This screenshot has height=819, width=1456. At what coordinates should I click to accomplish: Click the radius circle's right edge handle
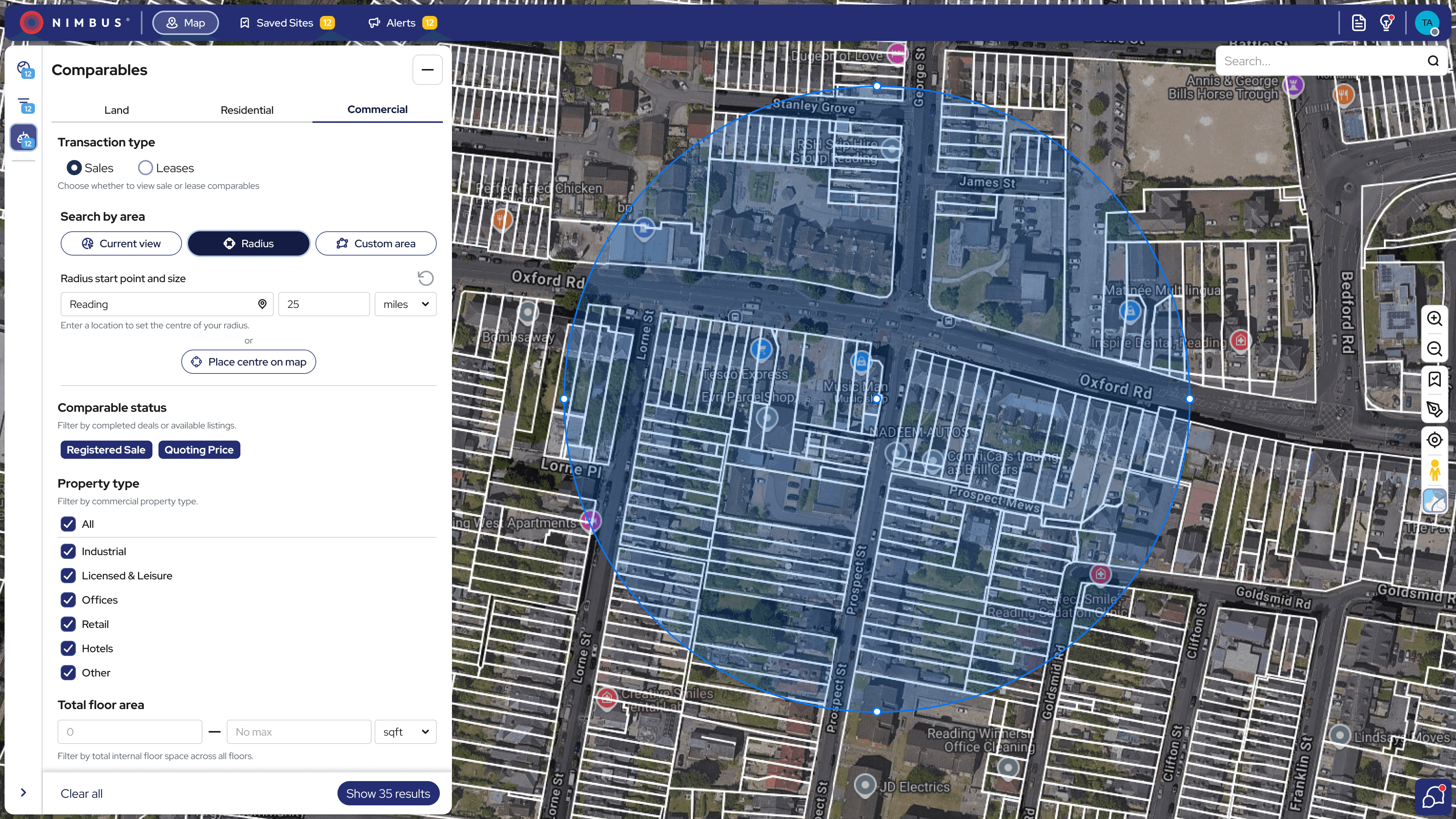tap(1189, 399)
